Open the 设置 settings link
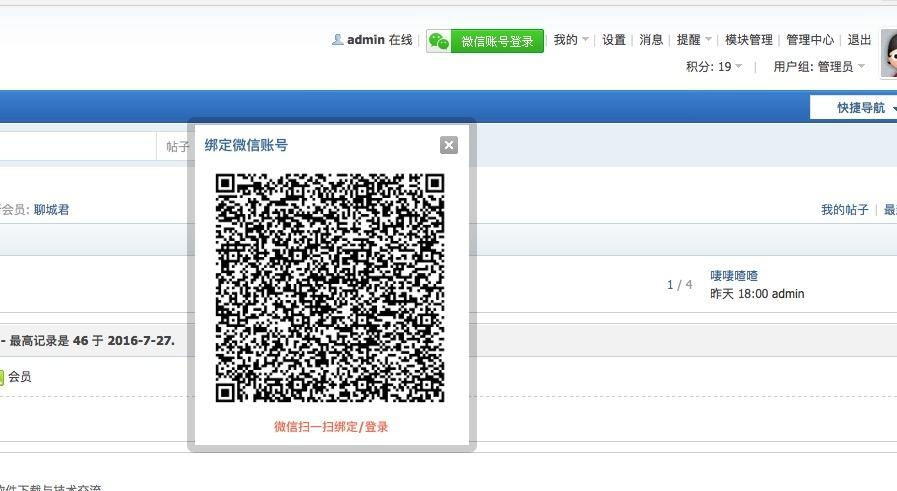Viewport: 897px width, 491px height. 614,39
